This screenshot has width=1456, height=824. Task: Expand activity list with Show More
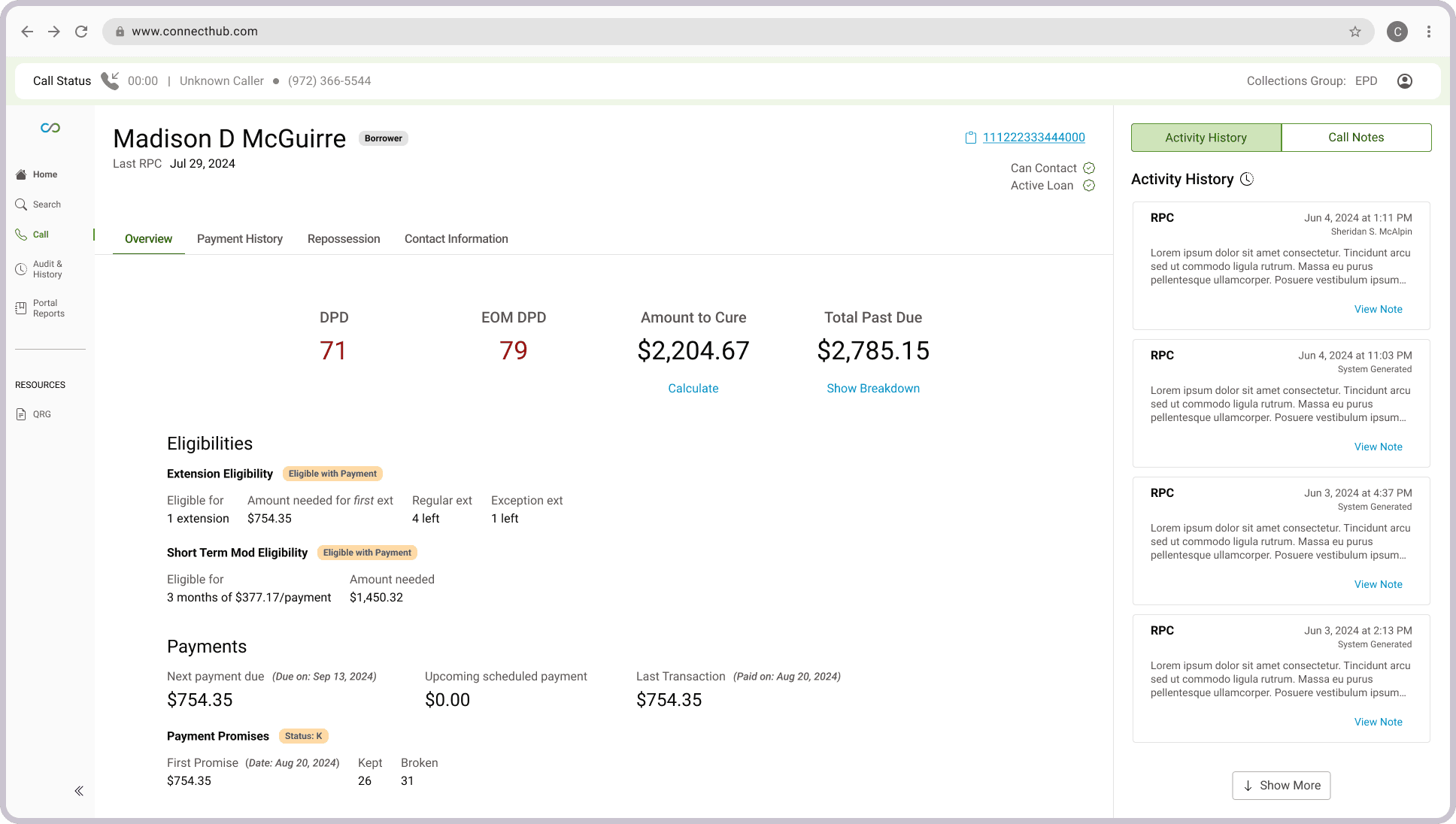click(x=1281, y=786)
